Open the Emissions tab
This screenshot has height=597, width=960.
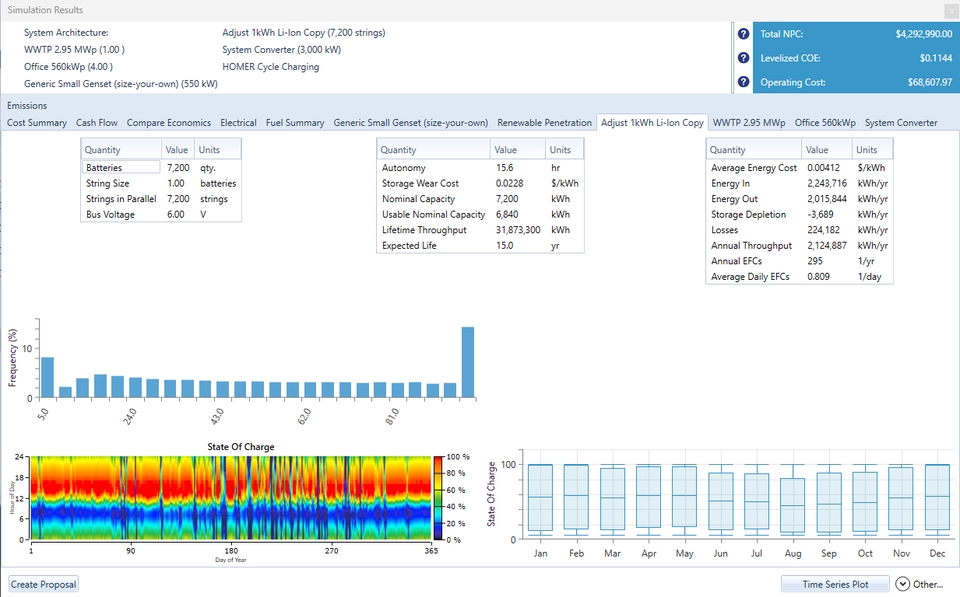pos(27,105)
